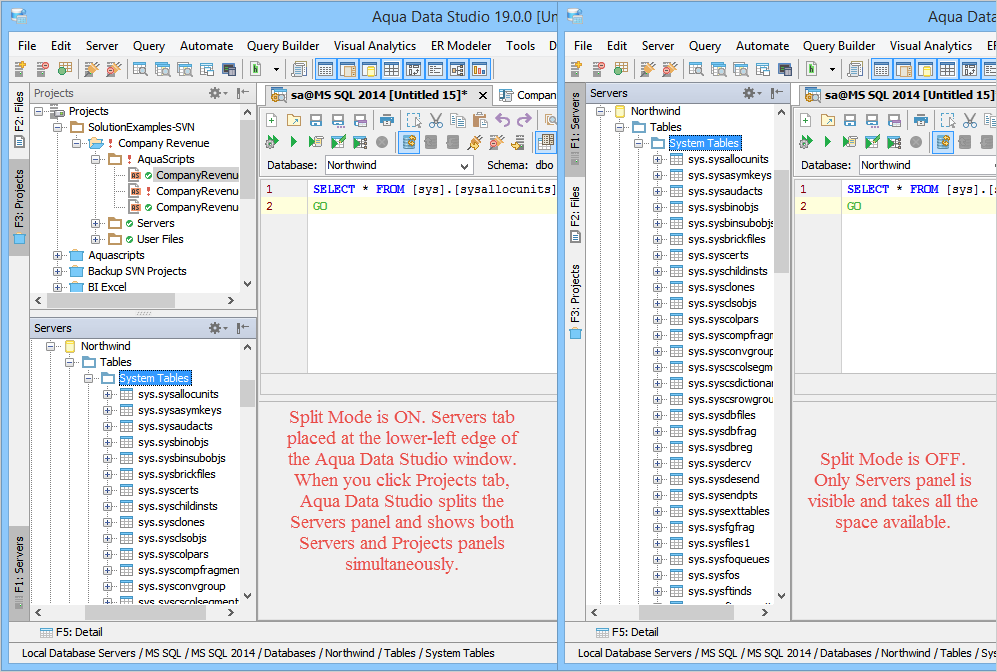
Task: Select sys.sysdbfiles in right window tree
Action: point(722,415)
